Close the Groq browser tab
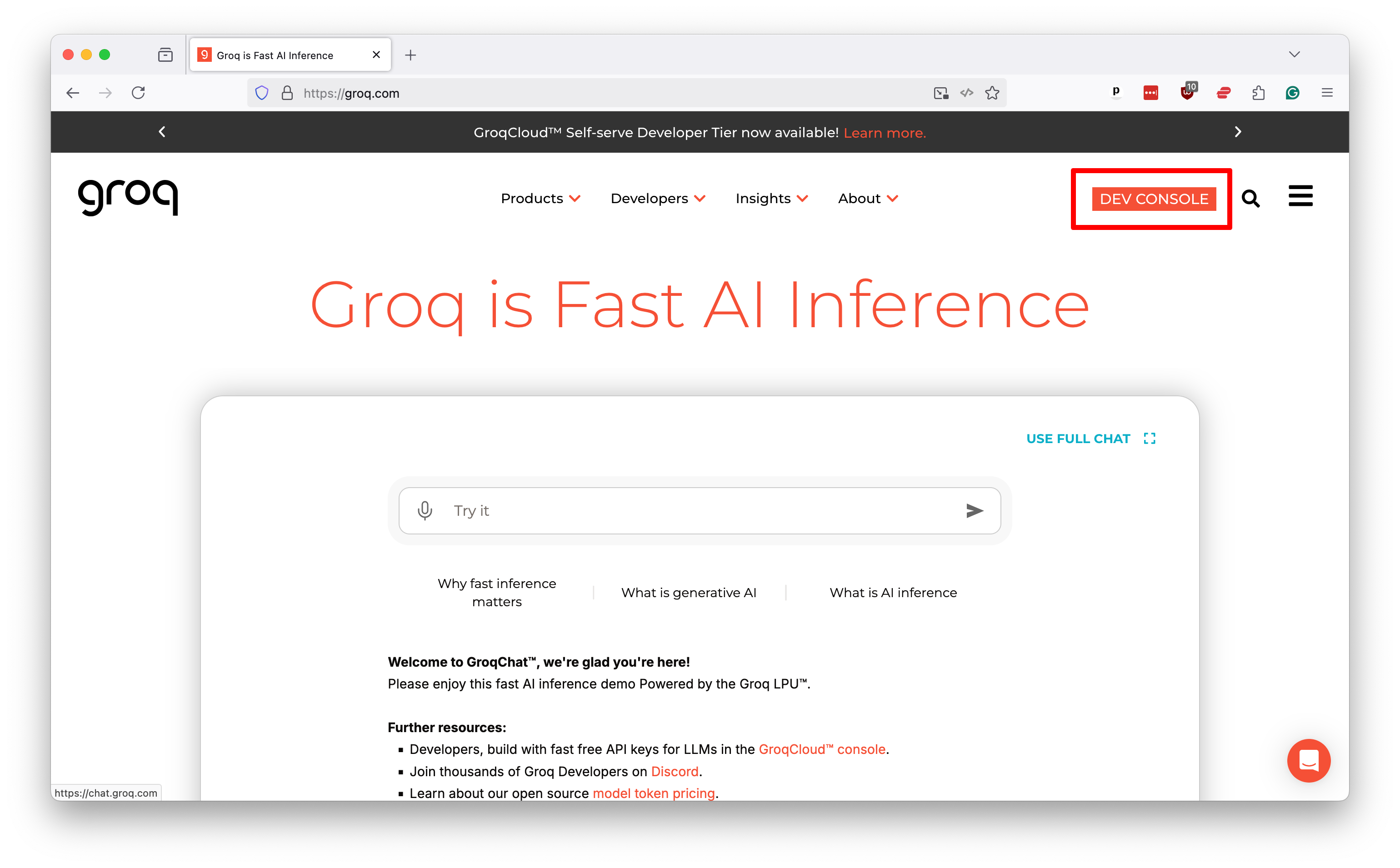The height and width of the screenshot is (868, 1400). (x=376, y=55)
